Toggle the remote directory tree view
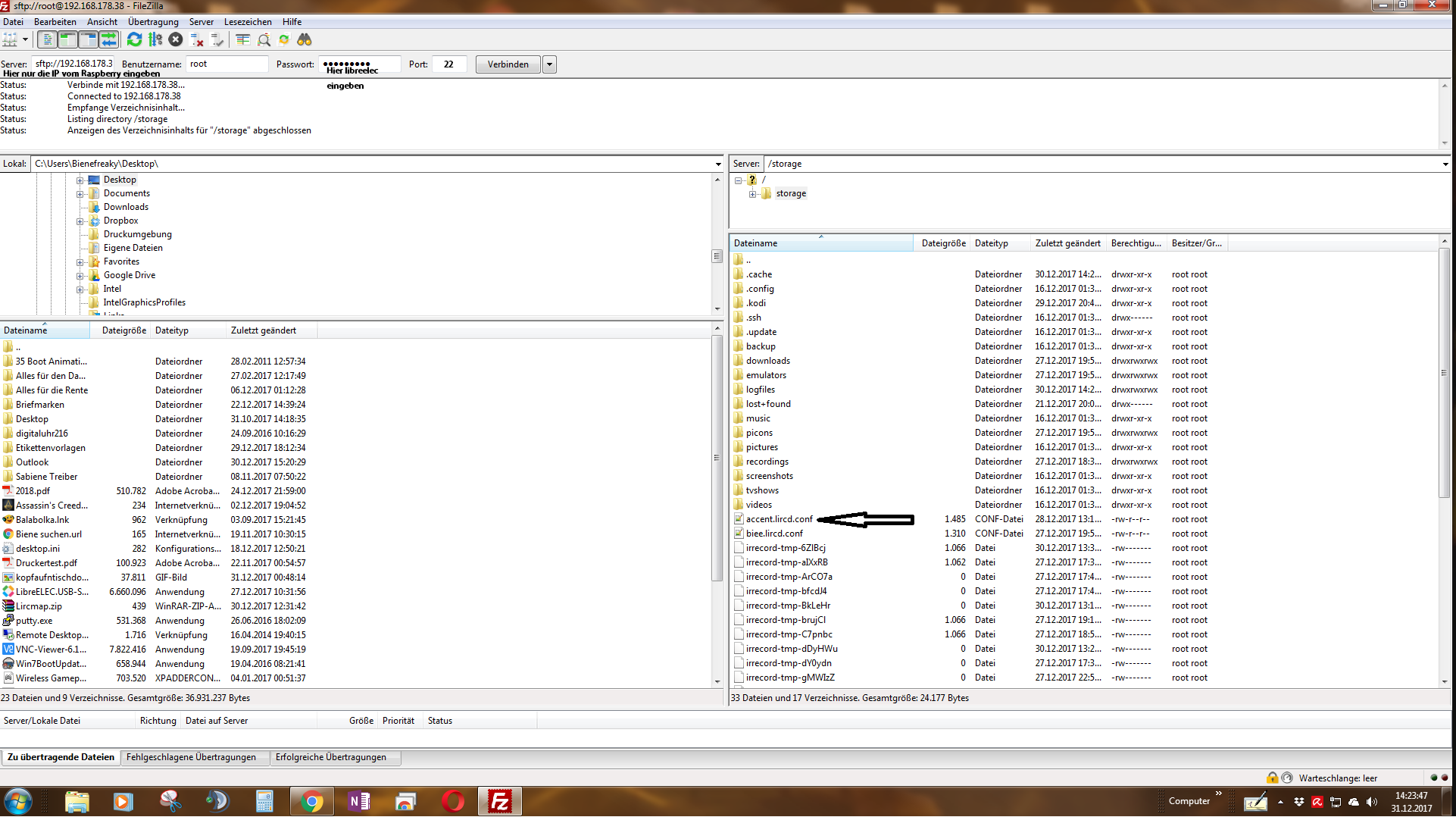The height and width of the screenshot is (817, 1456). tap(89, 39)
